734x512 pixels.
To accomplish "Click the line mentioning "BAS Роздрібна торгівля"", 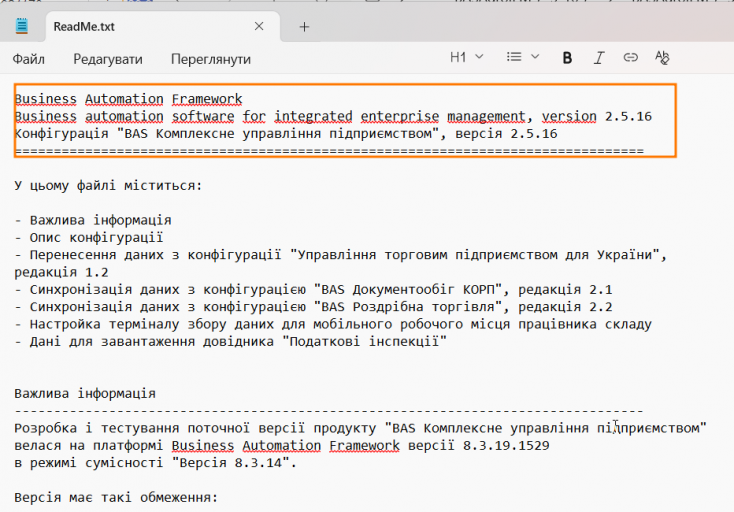I will [x=313, y=307].
